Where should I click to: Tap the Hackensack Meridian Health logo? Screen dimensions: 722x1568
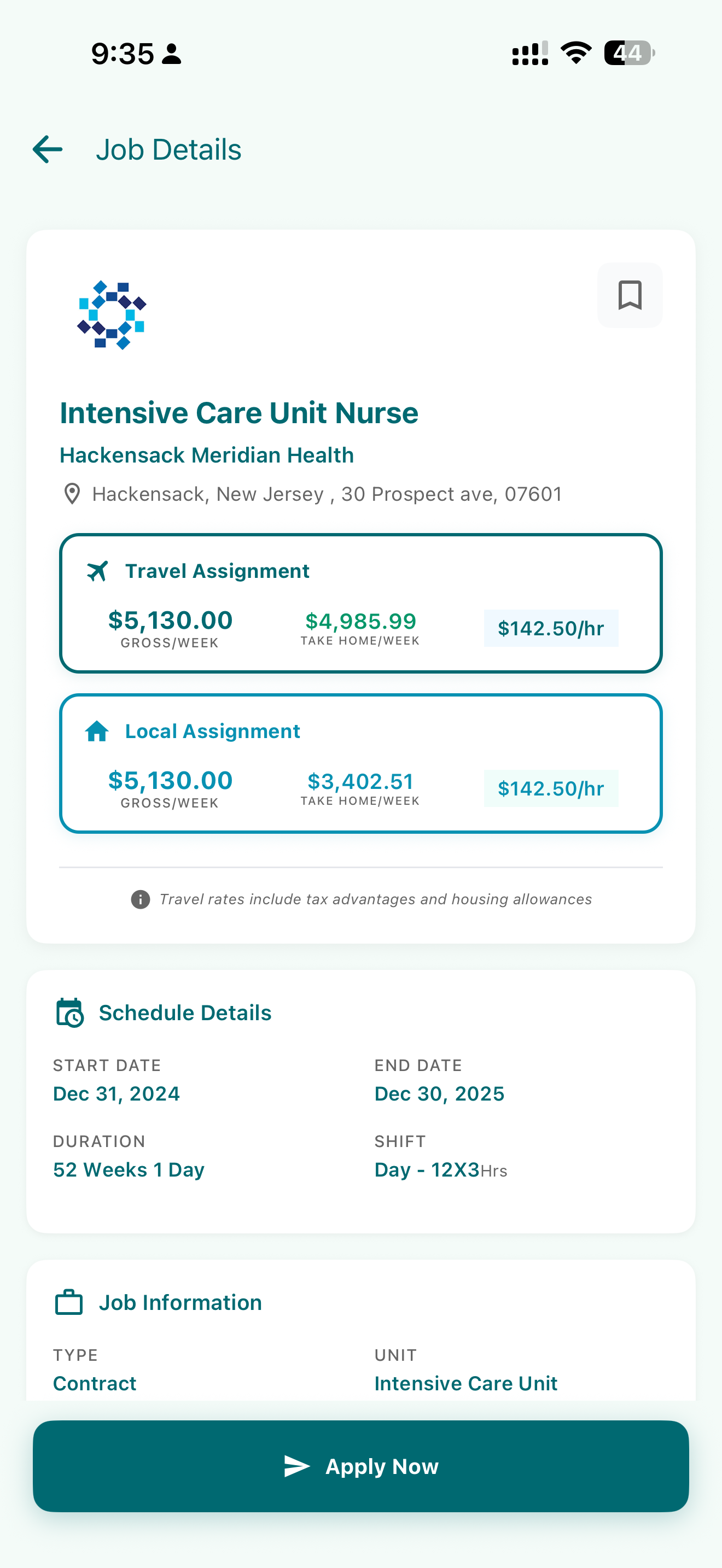click(112, 315)
